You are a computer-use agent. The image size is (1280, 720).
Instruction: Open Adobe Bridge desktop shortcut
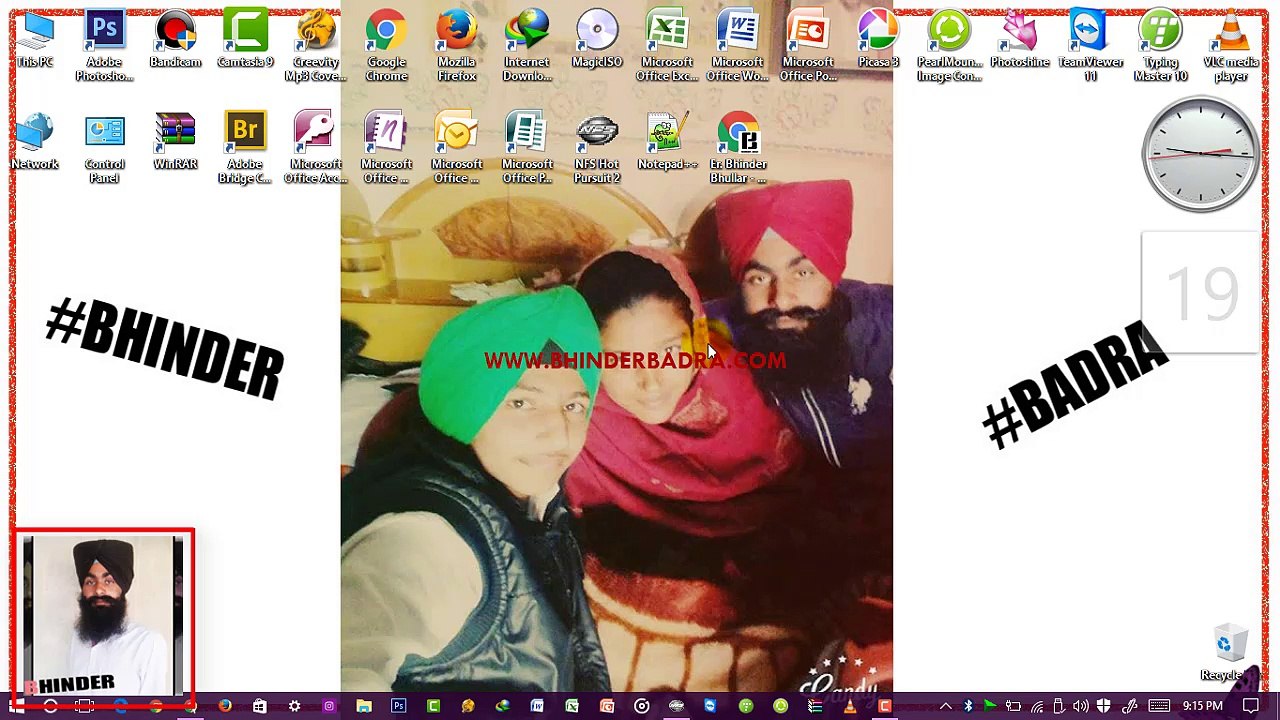point(245,148)
